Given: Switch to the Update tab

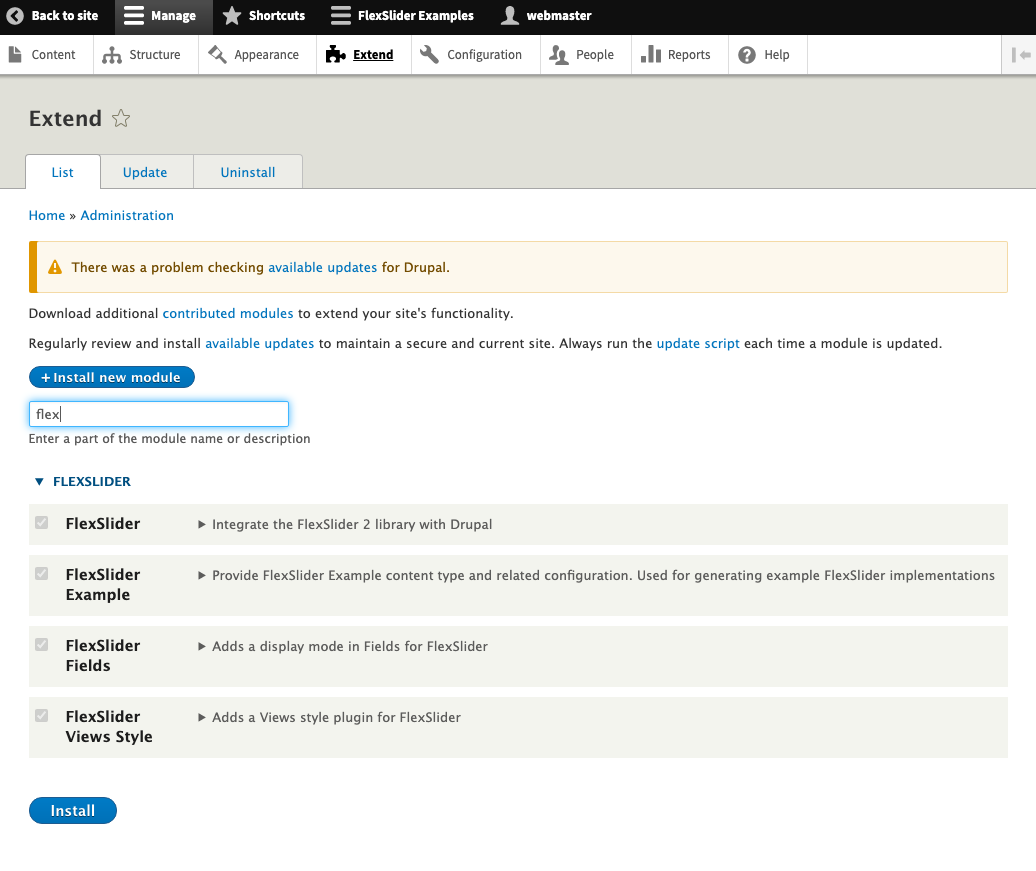Looking at the screenshot, I should point(145,172).
